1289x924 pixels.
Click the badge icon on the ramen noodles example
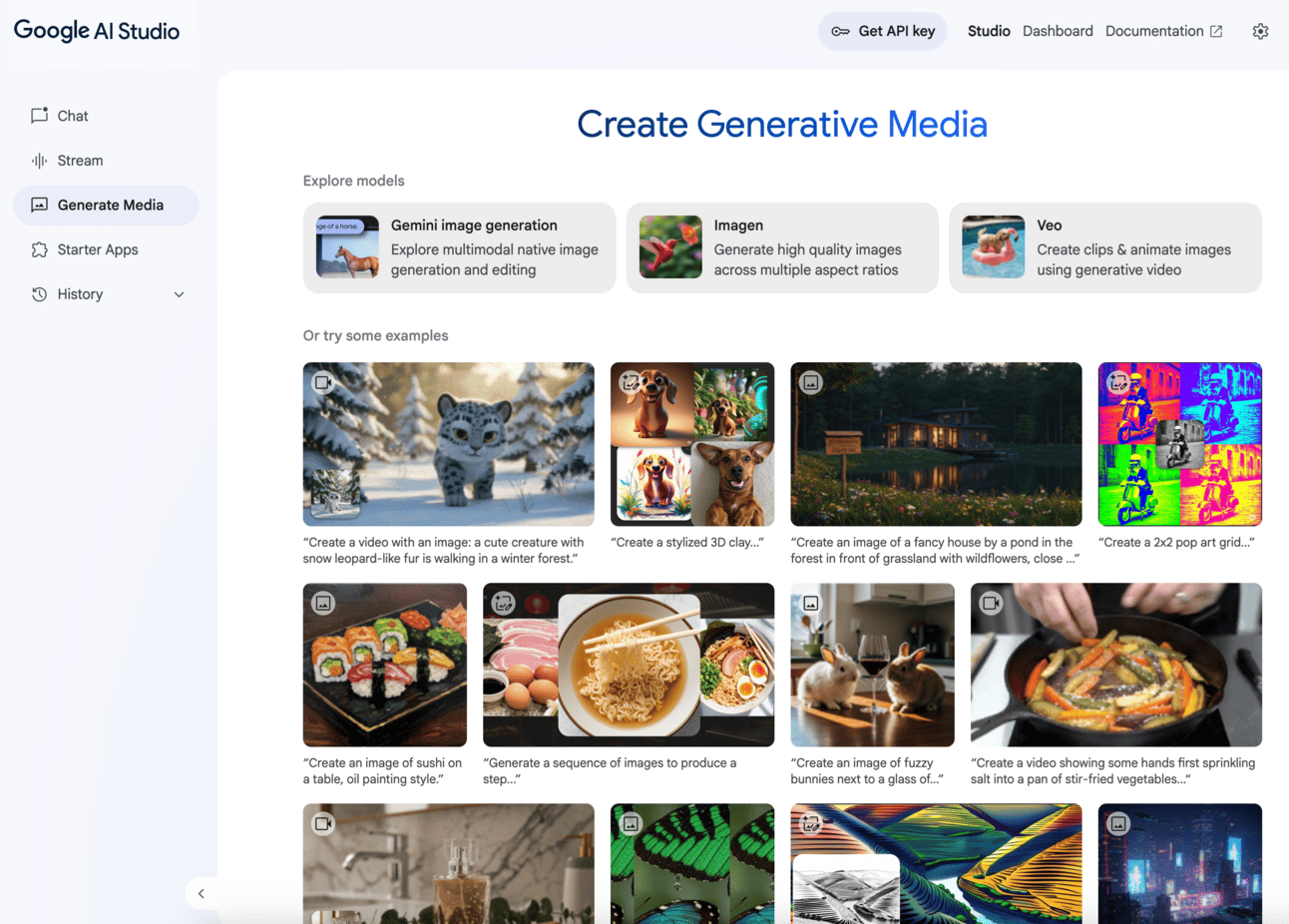tap(503, 603)
